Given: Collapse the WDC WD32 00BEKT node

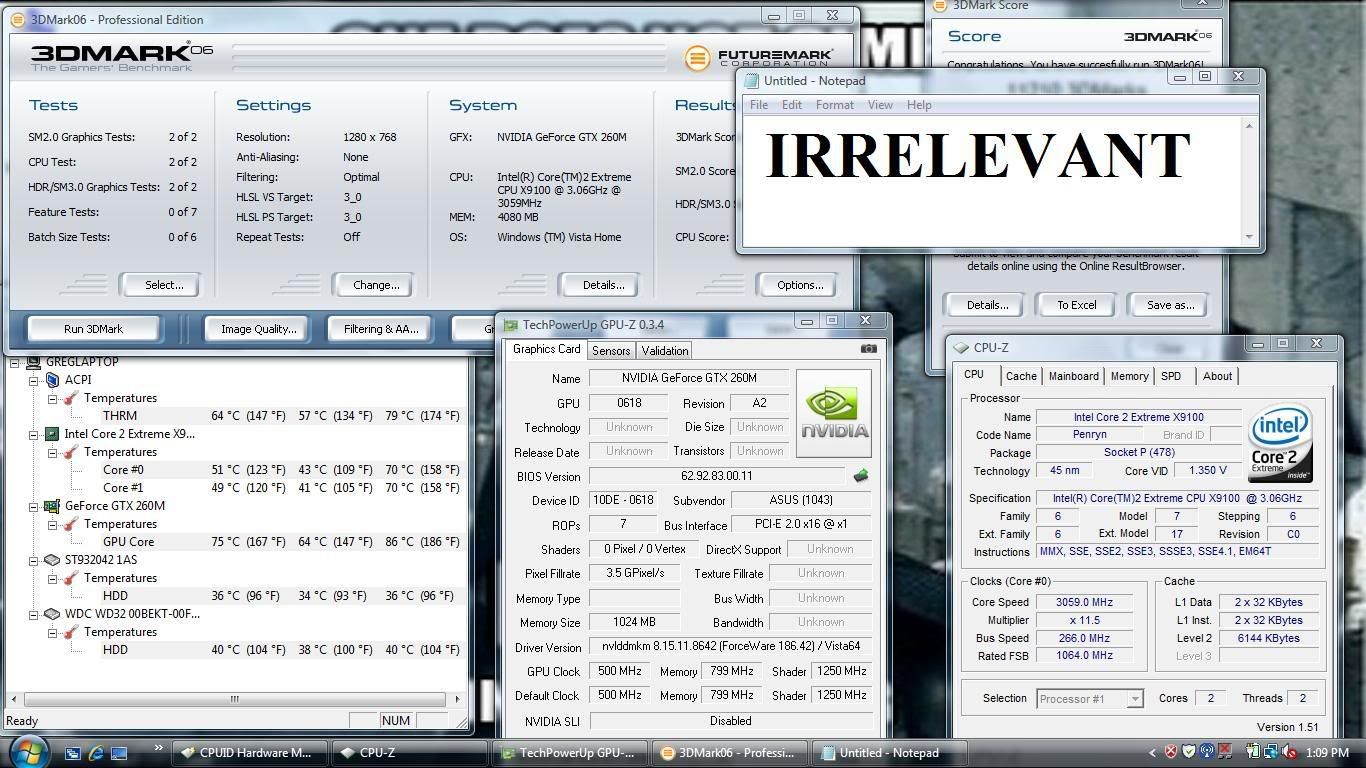Looking at the screenshot, I should [33, 614].
